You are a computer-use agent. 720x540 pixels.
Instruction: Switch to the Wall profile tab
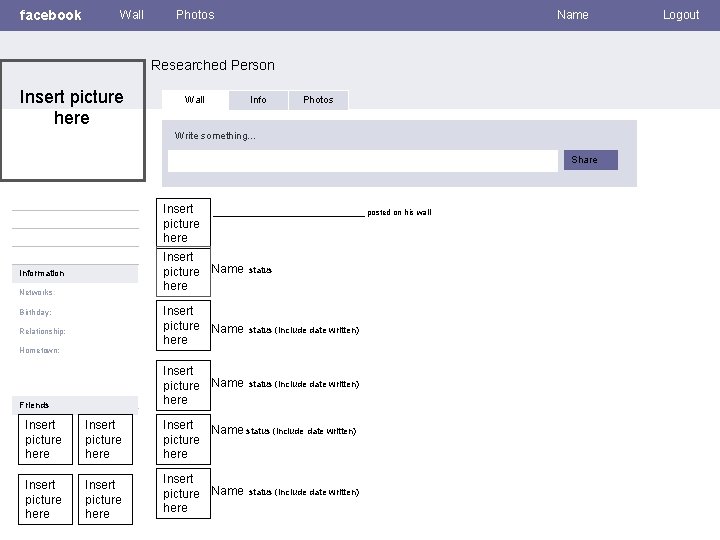click(x=195, y=100)
